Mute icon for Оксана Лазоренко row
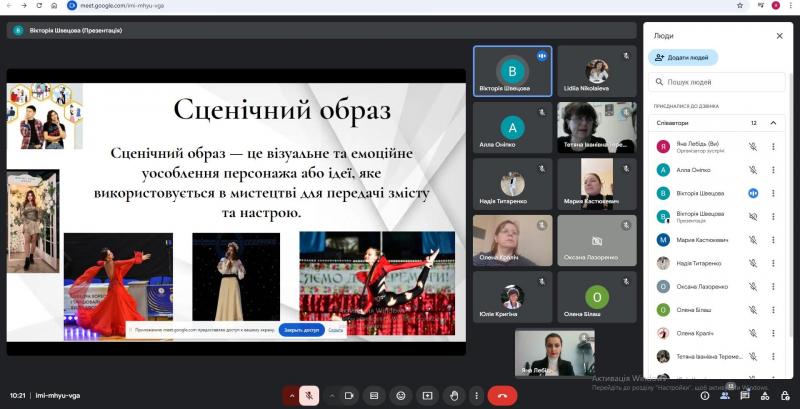Screen dimensions: 800x409 point(753,287)
